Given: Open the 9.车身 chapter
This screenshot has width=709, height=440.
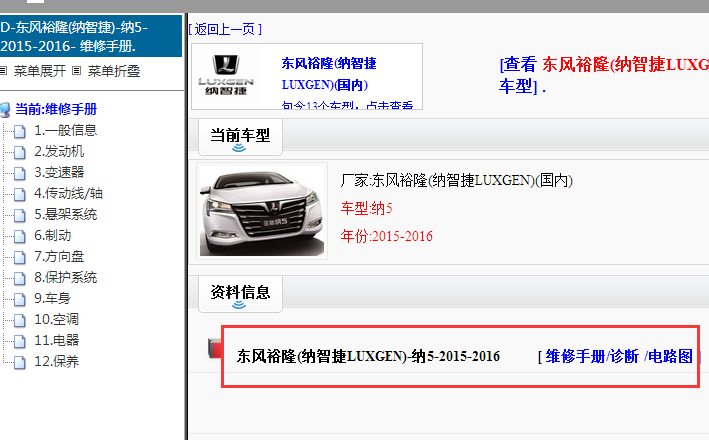Looking at the screenshot, I should pos(53,298).
